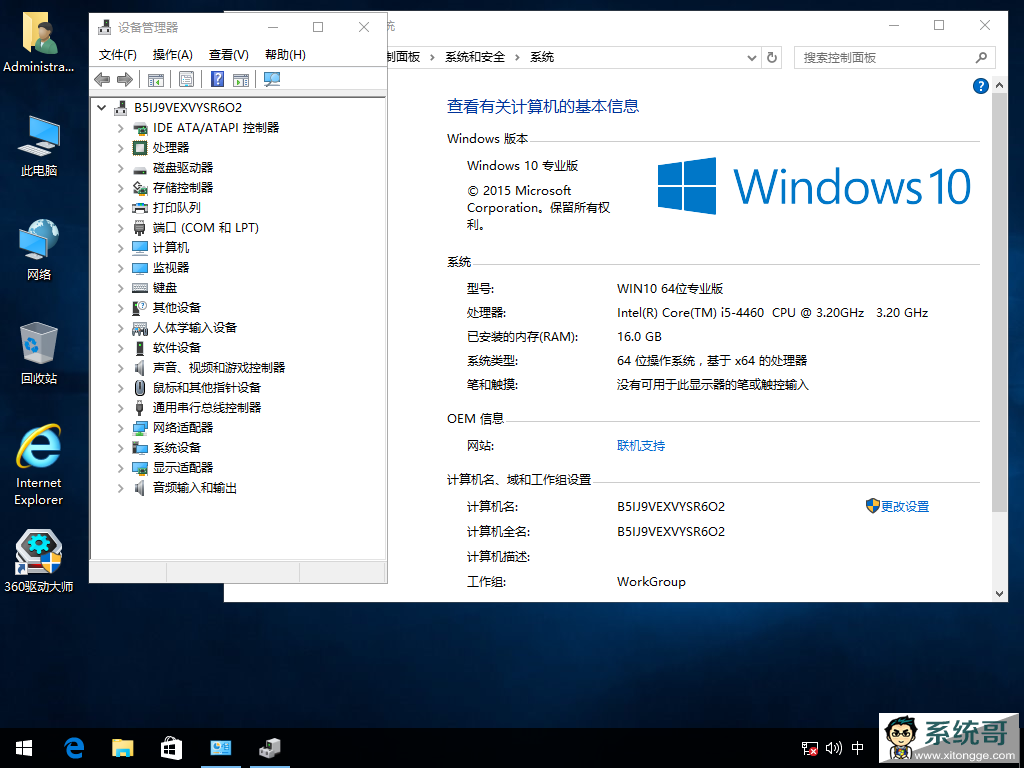
Task: Select the 回收站 recycle bin icon
Action: (x=39, y=353)
